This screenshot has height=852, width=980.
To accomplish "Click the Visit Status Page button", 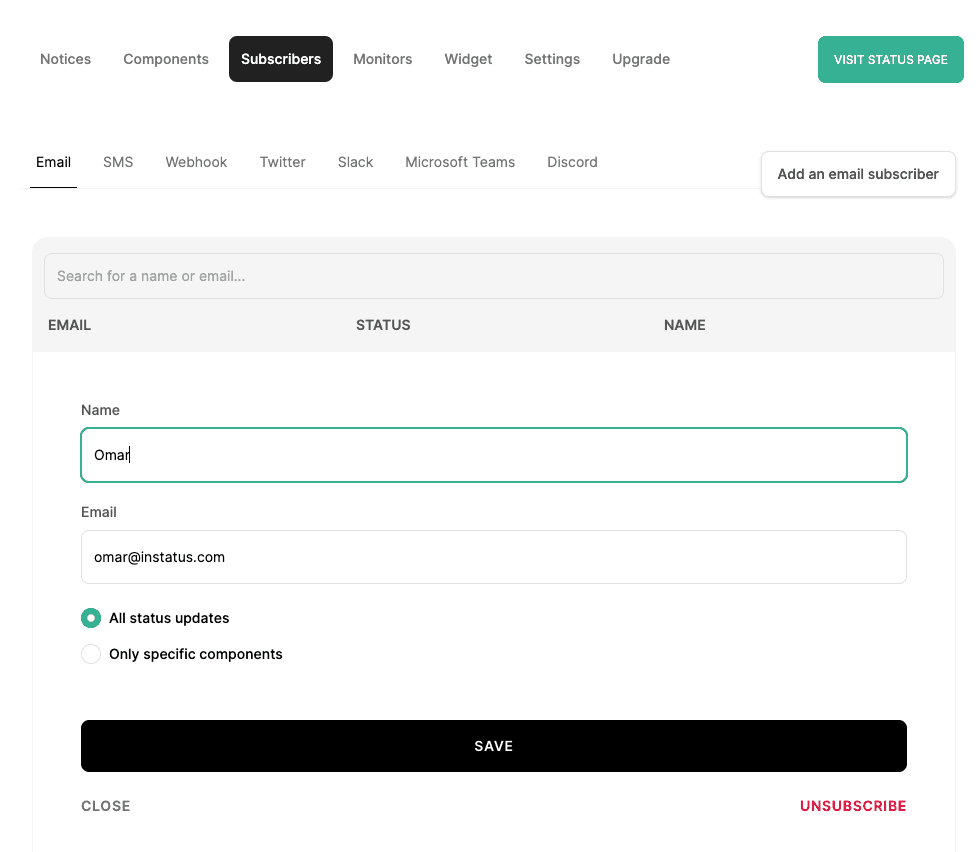I will pos(890,59).
